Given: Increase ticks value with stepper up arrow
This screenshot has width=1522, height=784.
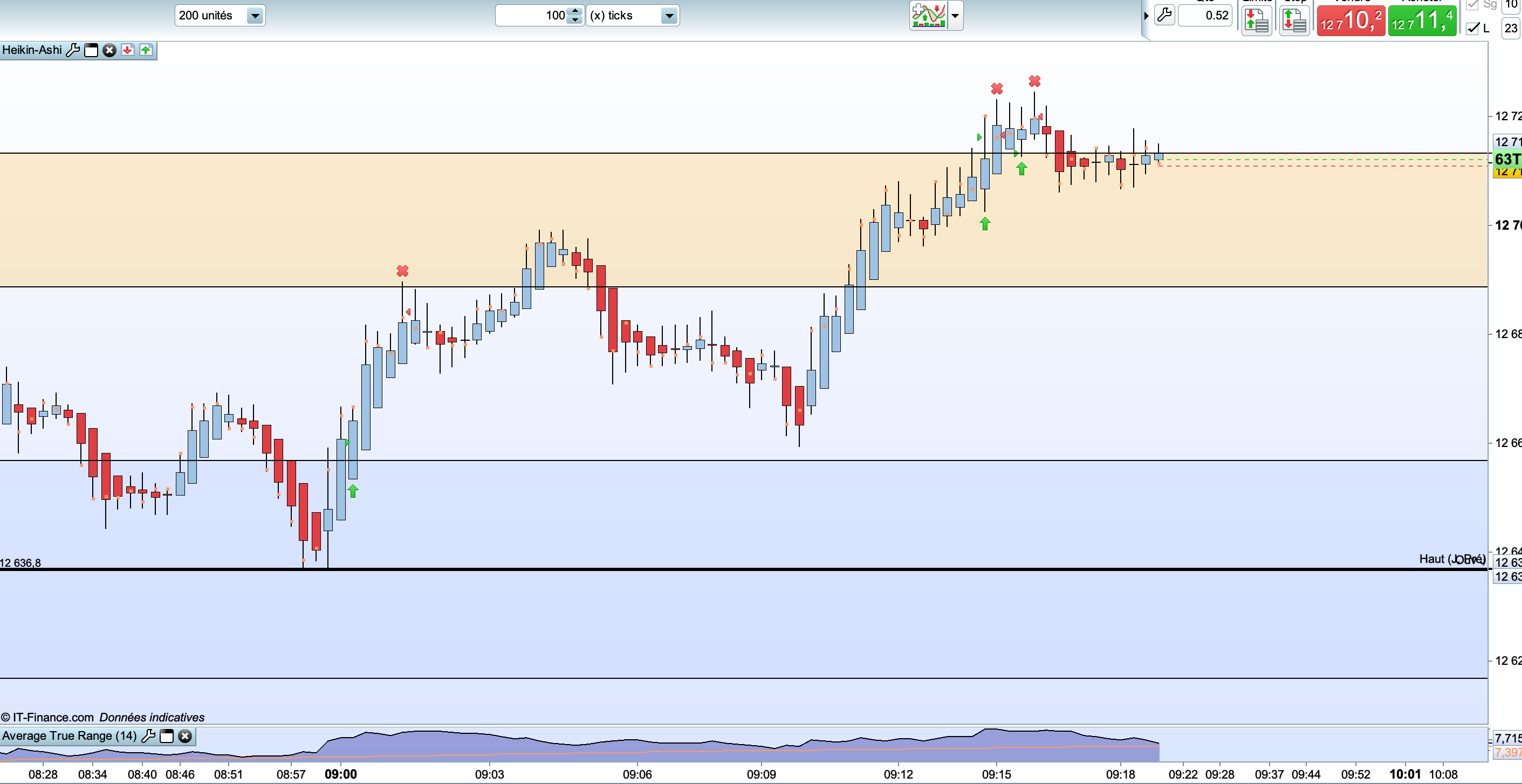Looking at the screenshot, I should (x=575, y=11).
